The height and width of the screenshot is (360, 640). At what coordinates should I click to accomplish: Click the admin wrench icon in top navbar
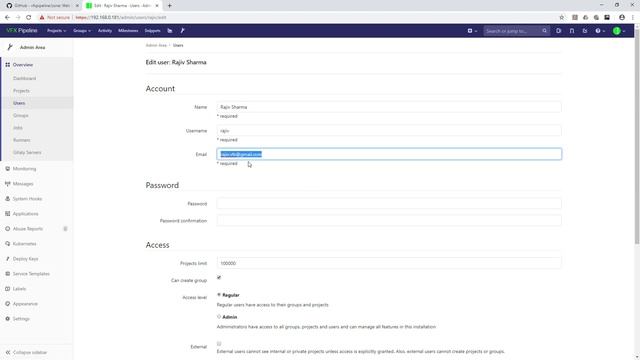(x=182, y=31)
